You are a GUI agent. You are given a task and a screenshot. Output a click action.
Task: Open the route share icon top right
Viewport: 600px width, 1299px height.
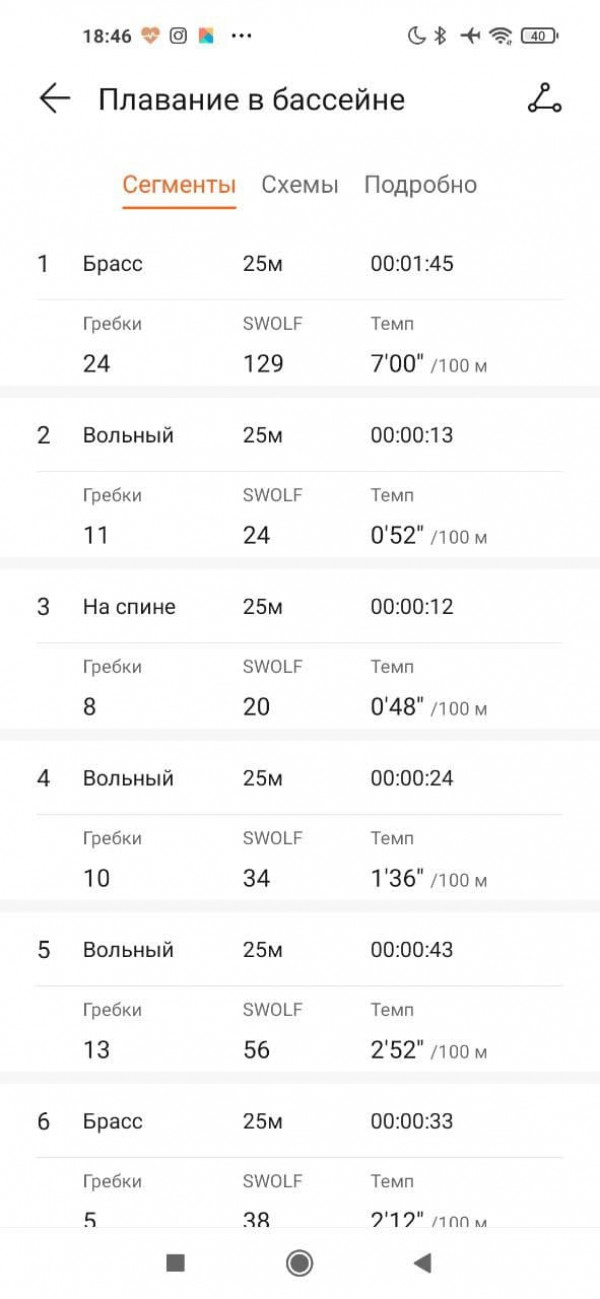(545, 99)
